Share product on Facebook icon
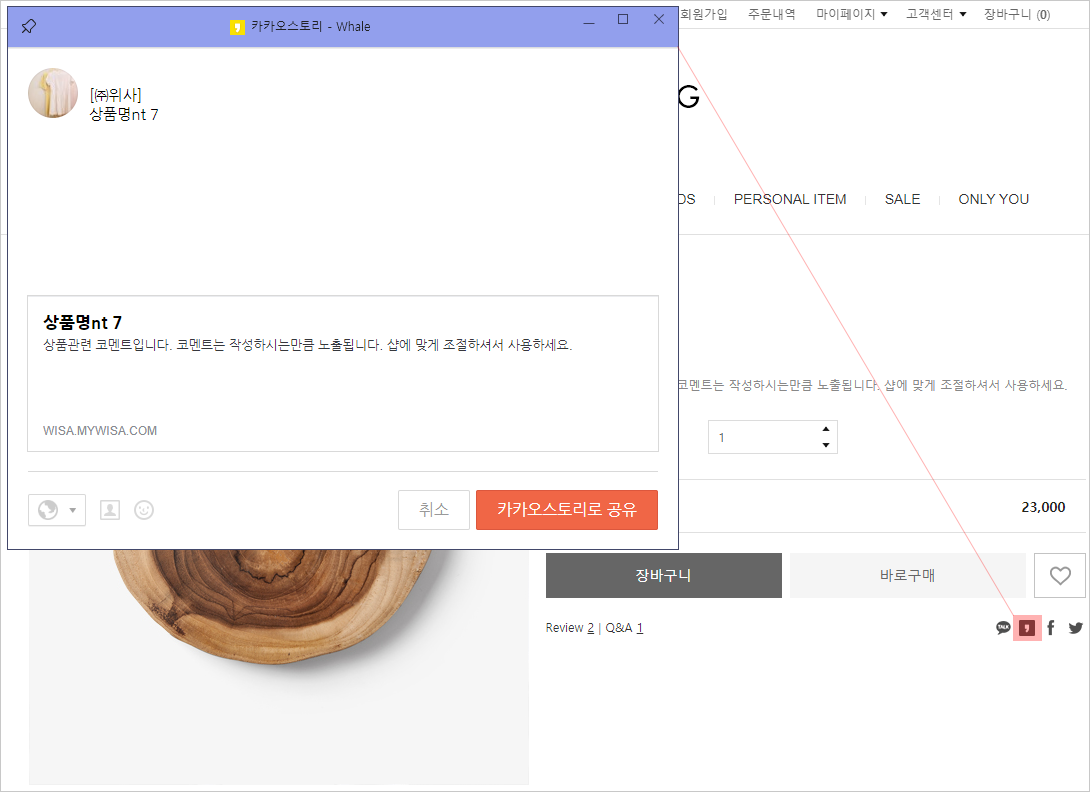 1051,628
